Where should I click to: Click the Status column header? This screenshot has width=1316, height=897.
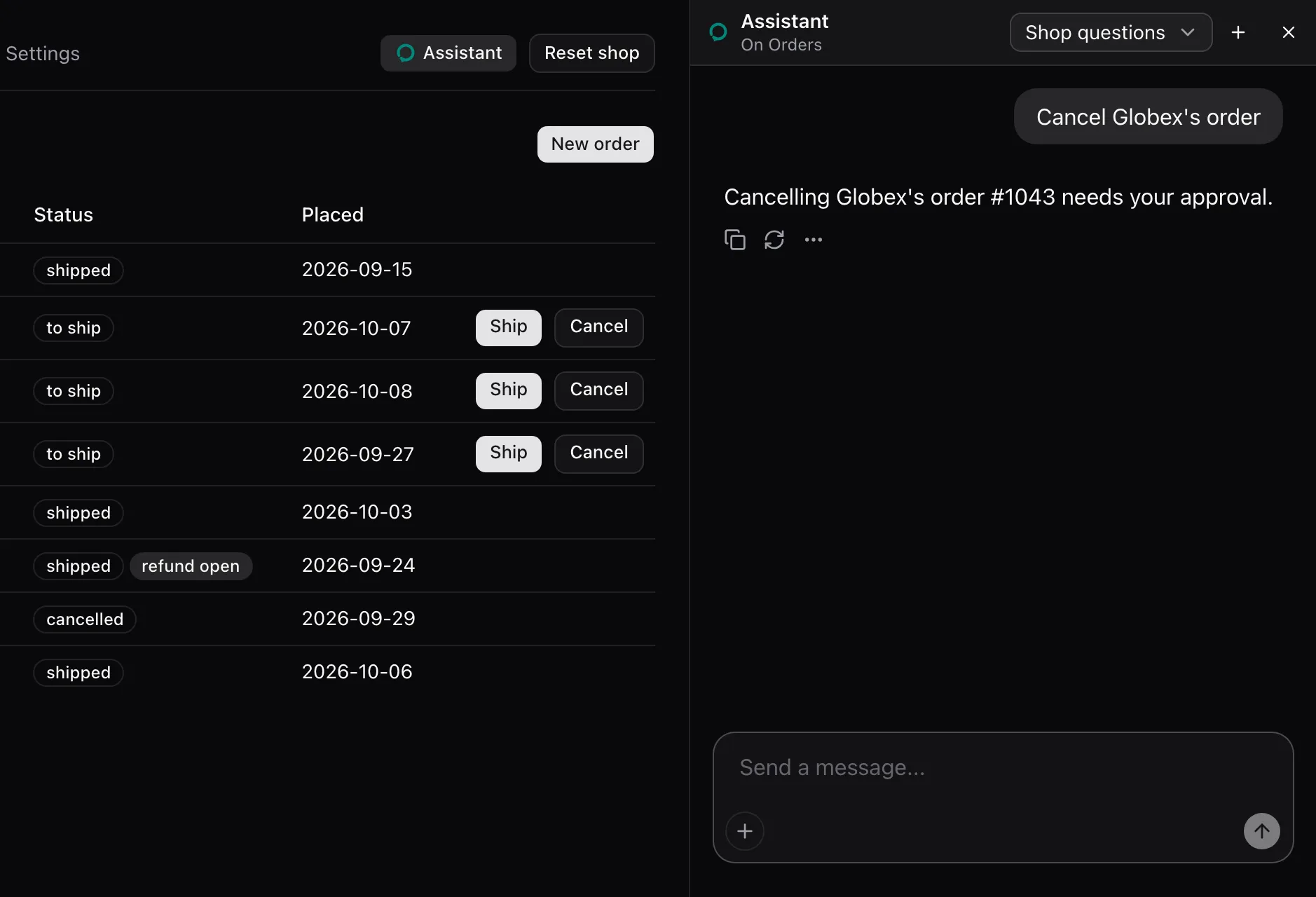tap(64, 215)
